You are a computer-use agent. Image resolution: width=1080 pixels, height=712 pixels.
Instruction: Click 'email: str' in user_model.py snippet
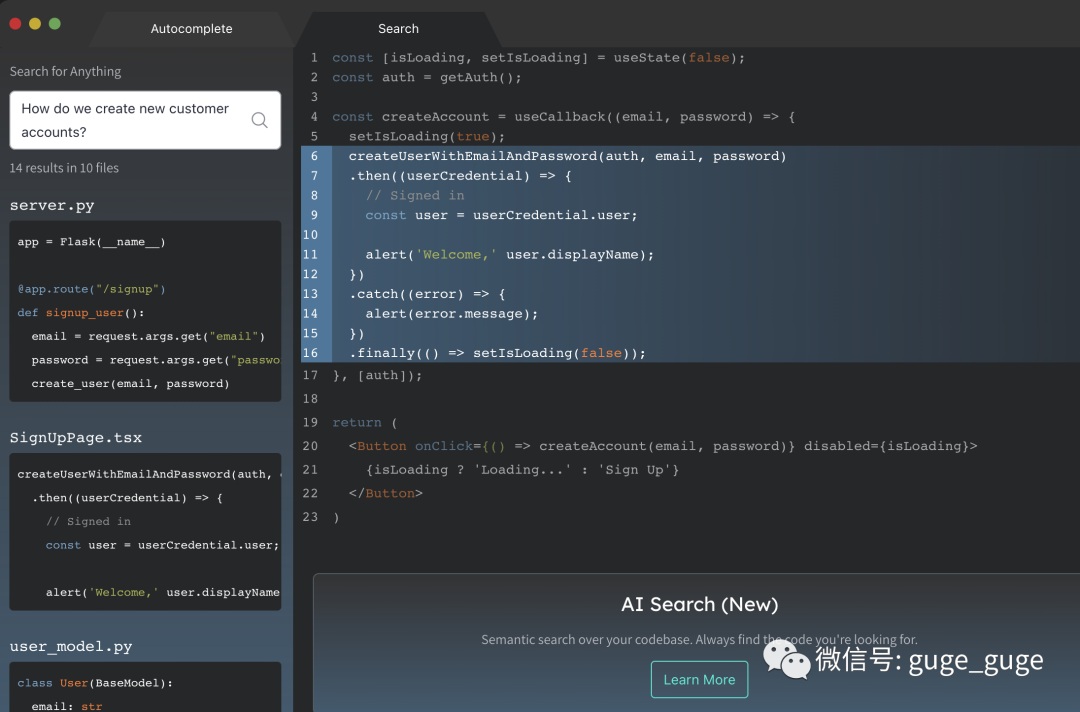tap(67, 706)
